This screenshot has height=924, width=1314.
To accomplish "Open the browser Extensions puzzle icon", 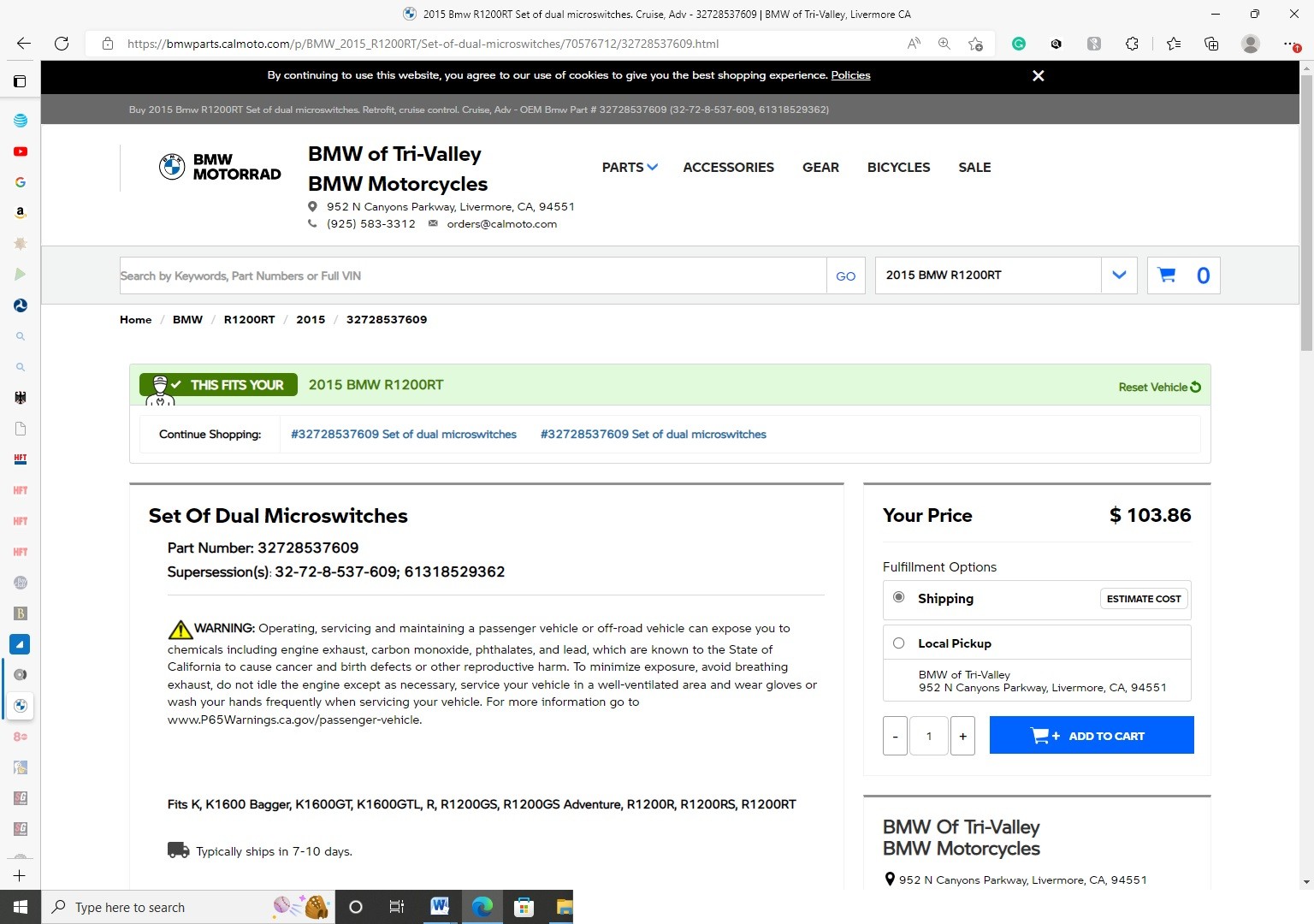I will tap(1132, 44).
